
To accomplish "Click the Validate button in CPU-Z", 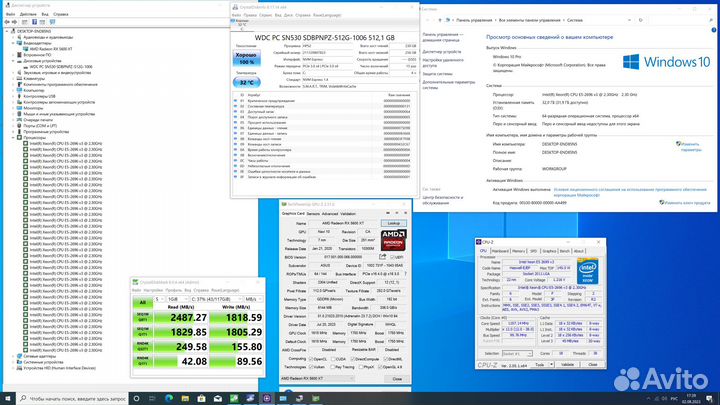I will (x=568, y=365).
